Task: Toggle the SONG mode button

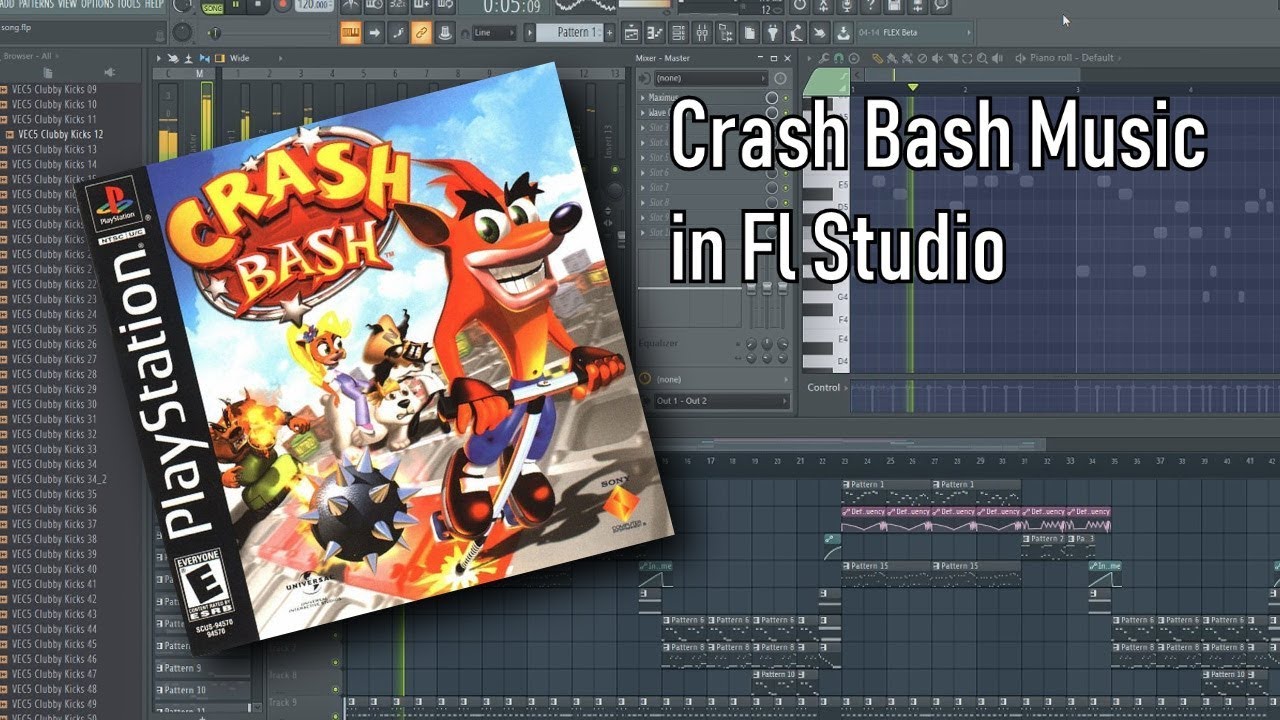Action: 213,8
